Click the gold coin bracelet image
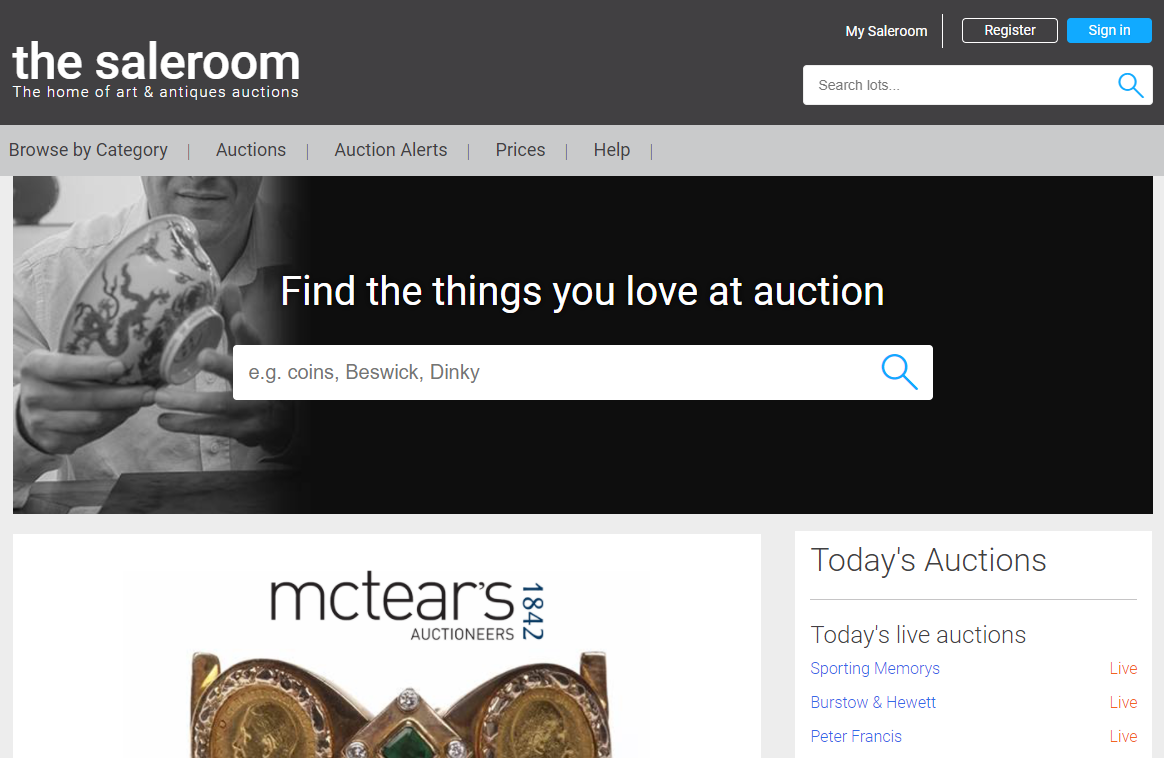1164x758 pixels. pos(401,705)
